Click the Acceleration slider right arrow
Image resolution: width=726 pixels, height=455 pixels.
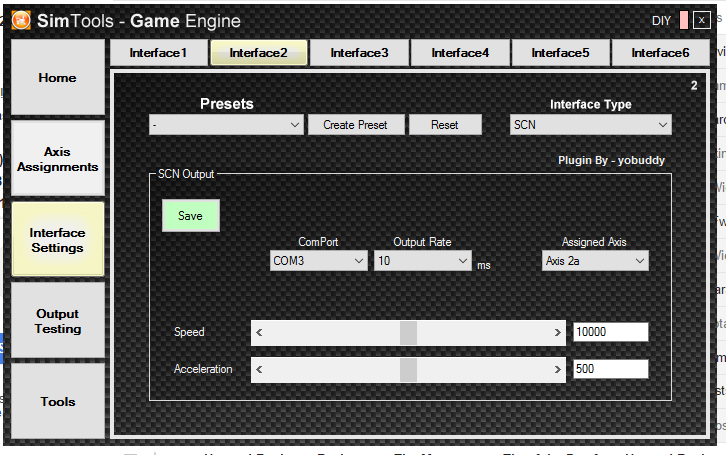557,369
